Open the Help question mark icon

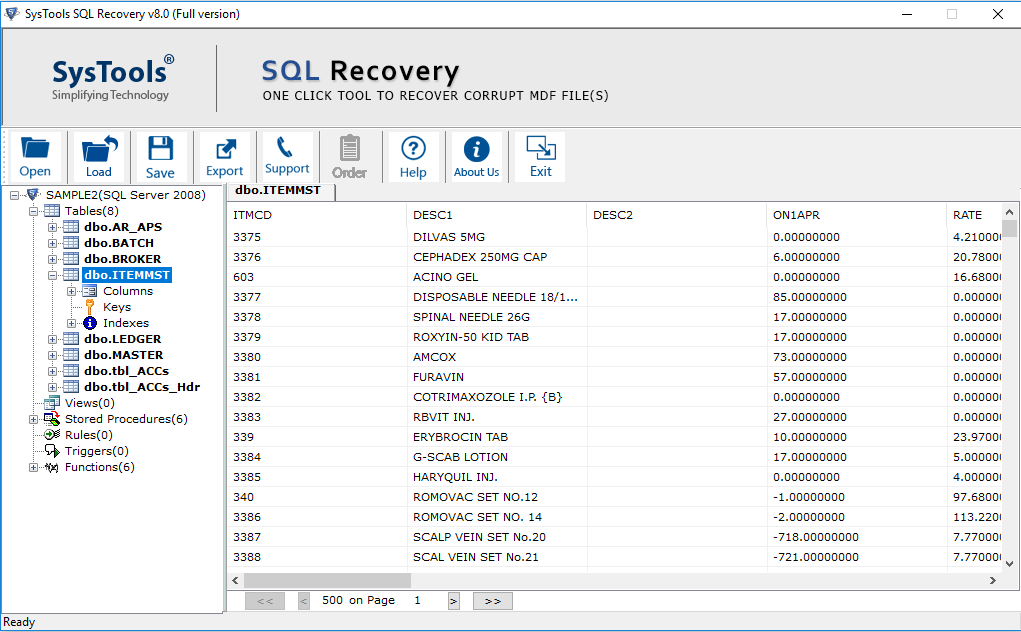tap(413, 148)
